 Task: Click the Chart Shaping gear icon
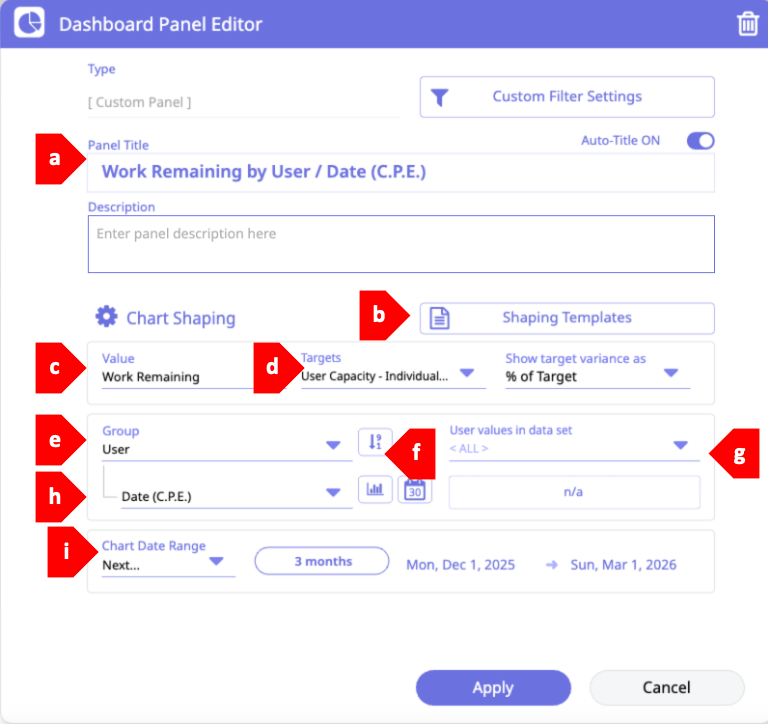click(x=106, y=317)
